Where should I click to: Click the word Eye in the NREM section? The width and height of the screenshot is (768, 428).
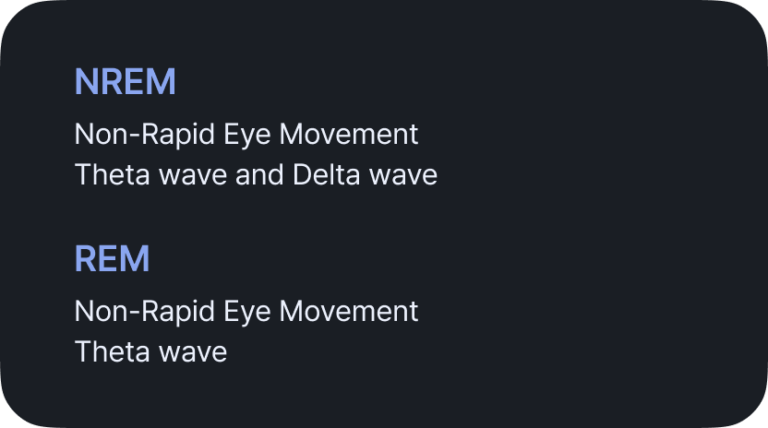click(x=247, y=135)
